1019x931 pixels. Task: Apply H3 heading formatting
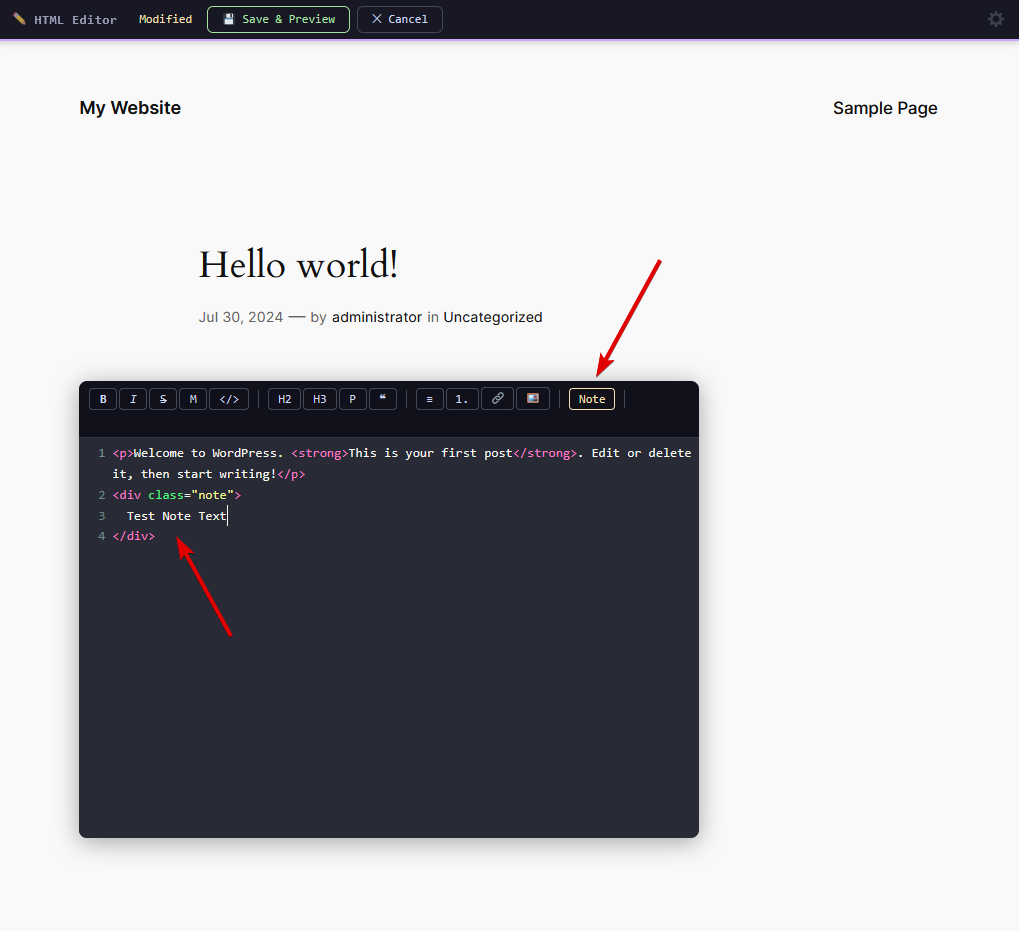pos(319,398)
